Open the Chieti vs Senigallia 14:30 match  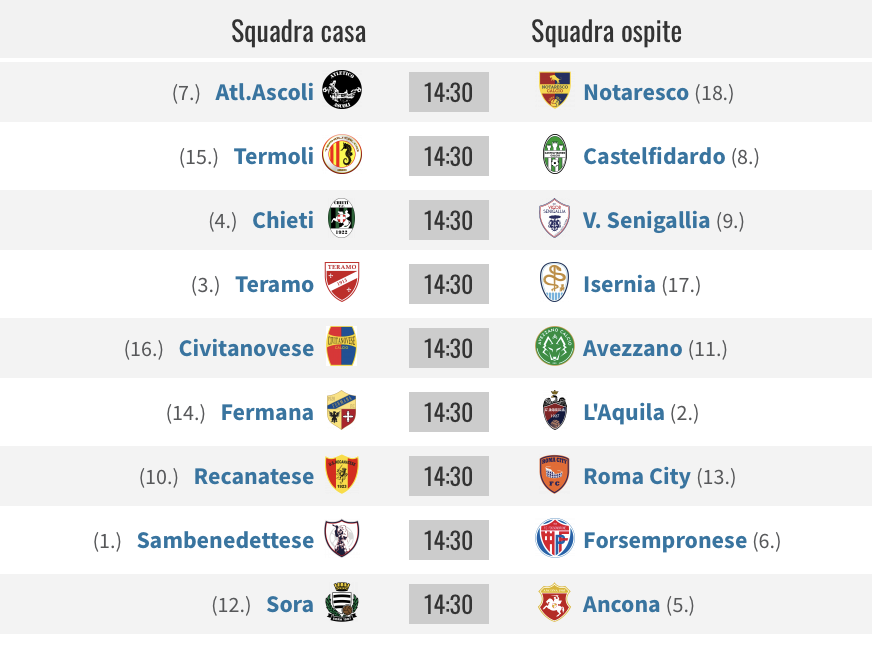pyautogui.click(x=449, y=220)
